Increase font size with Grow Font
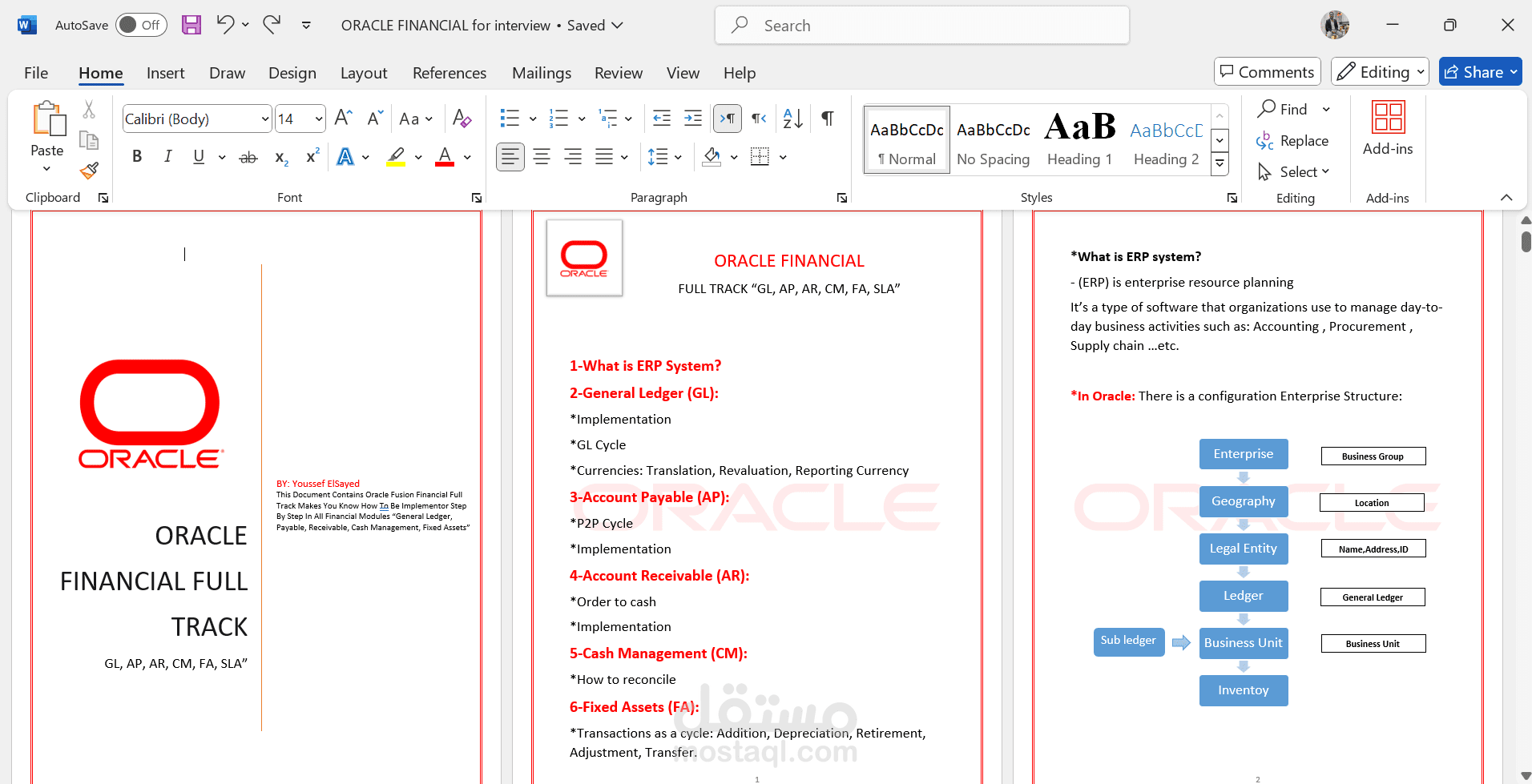 pos(343,119)
